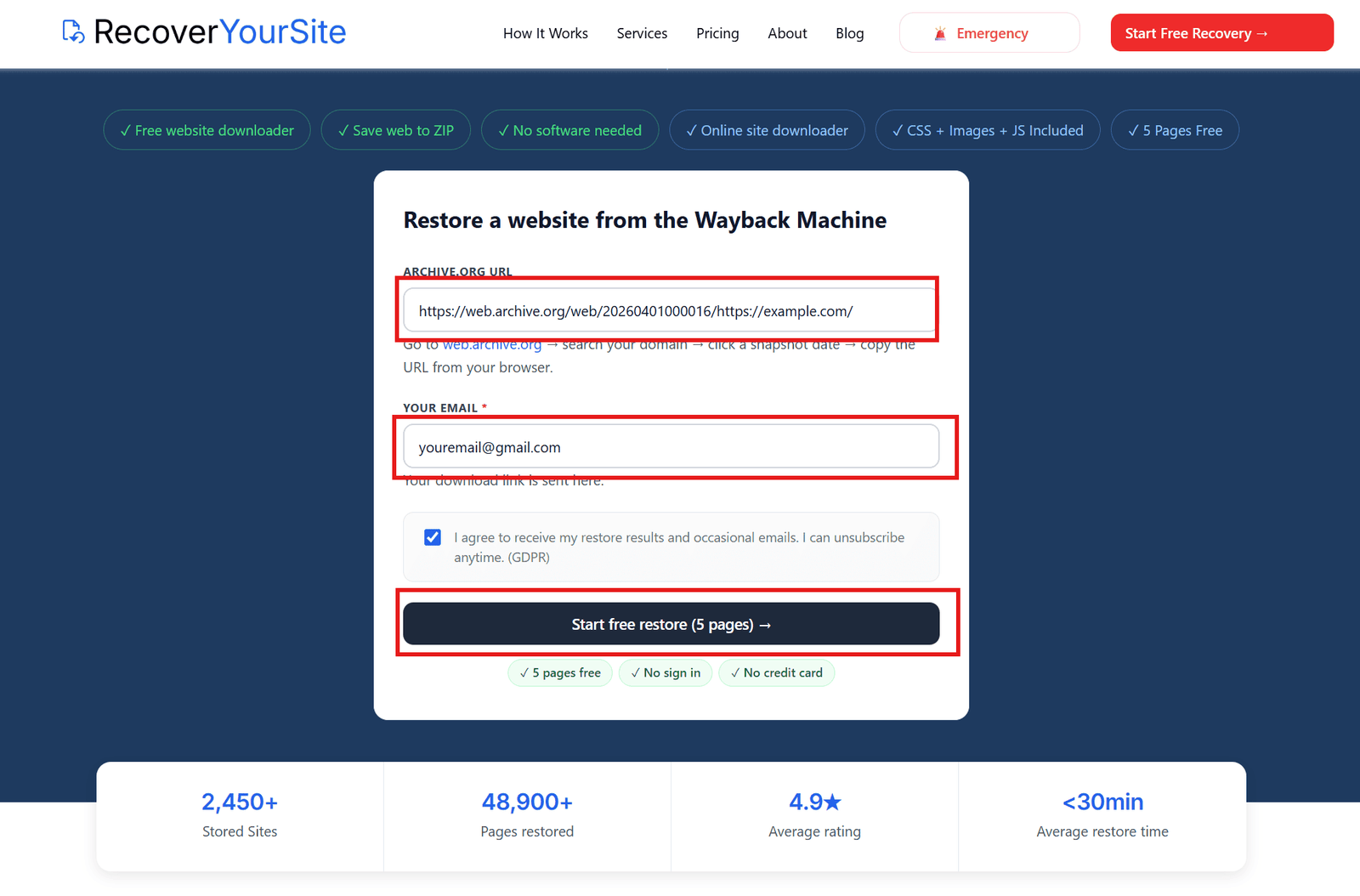Select the CSS + Images + JS Included pill
Screen dimensions: 1360x896
[988, 130]
